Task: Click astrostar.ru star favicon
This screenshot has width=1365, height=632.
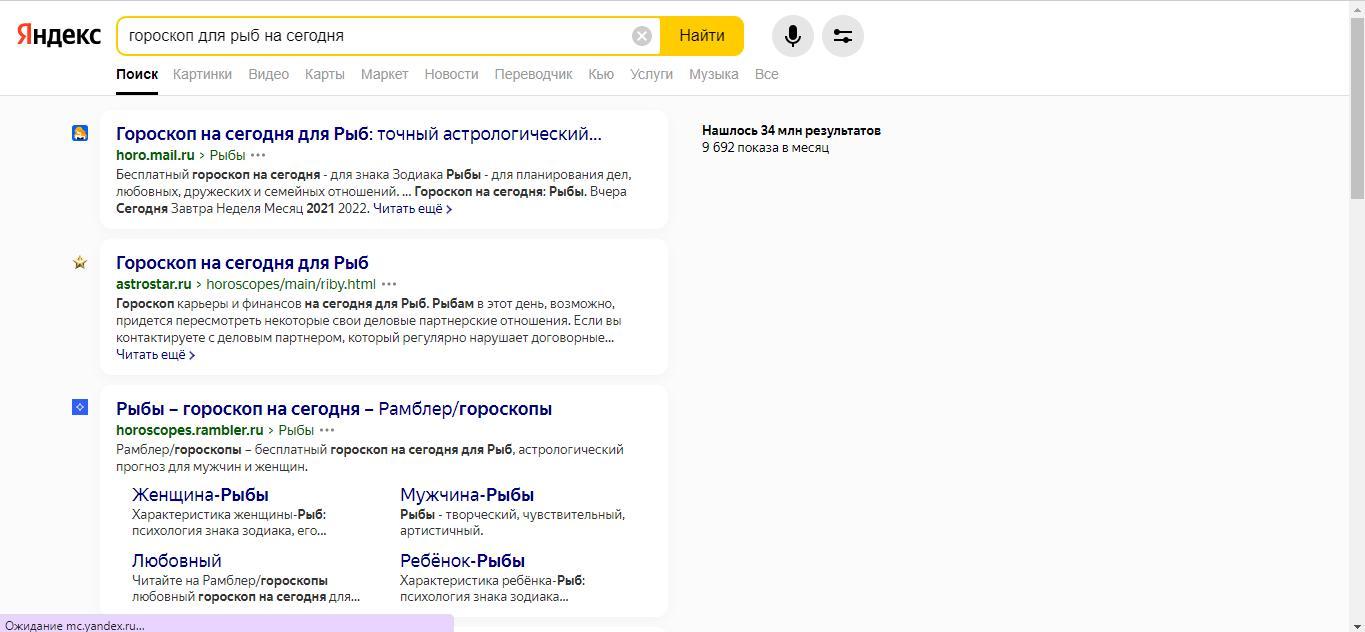Action: click(80, 263)
